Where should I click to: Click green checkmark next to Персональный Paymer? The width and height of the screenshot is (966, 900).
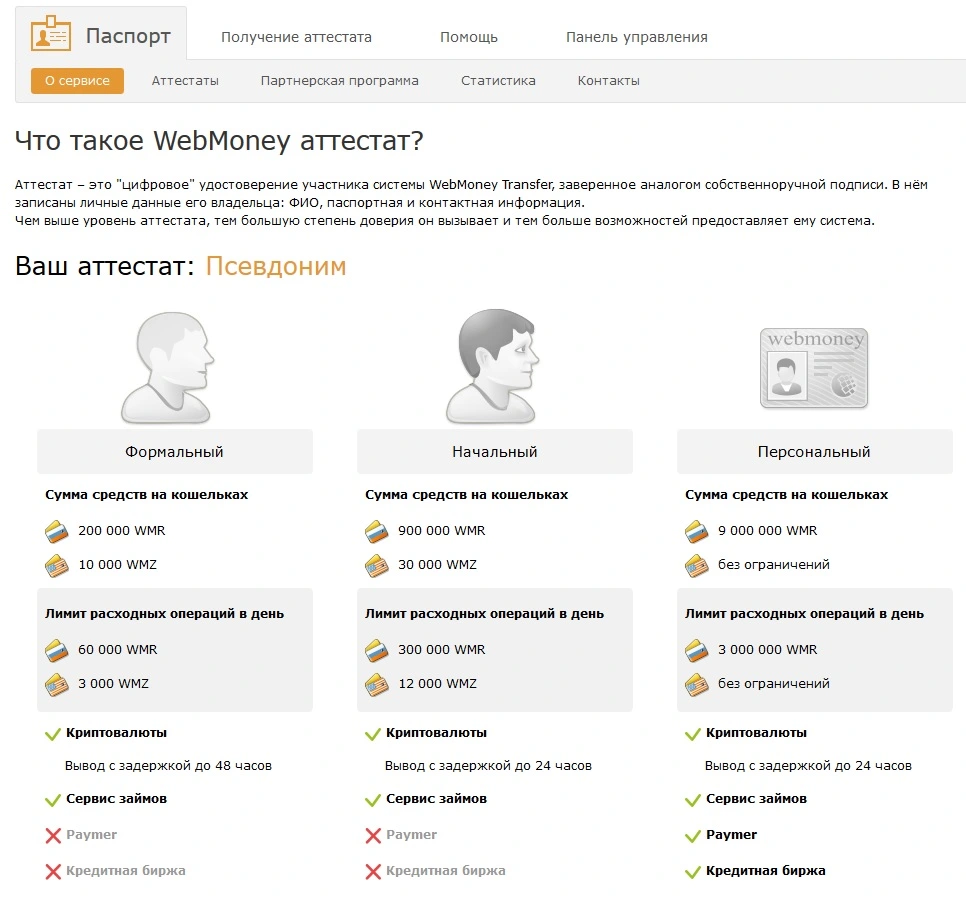point(693,836)
